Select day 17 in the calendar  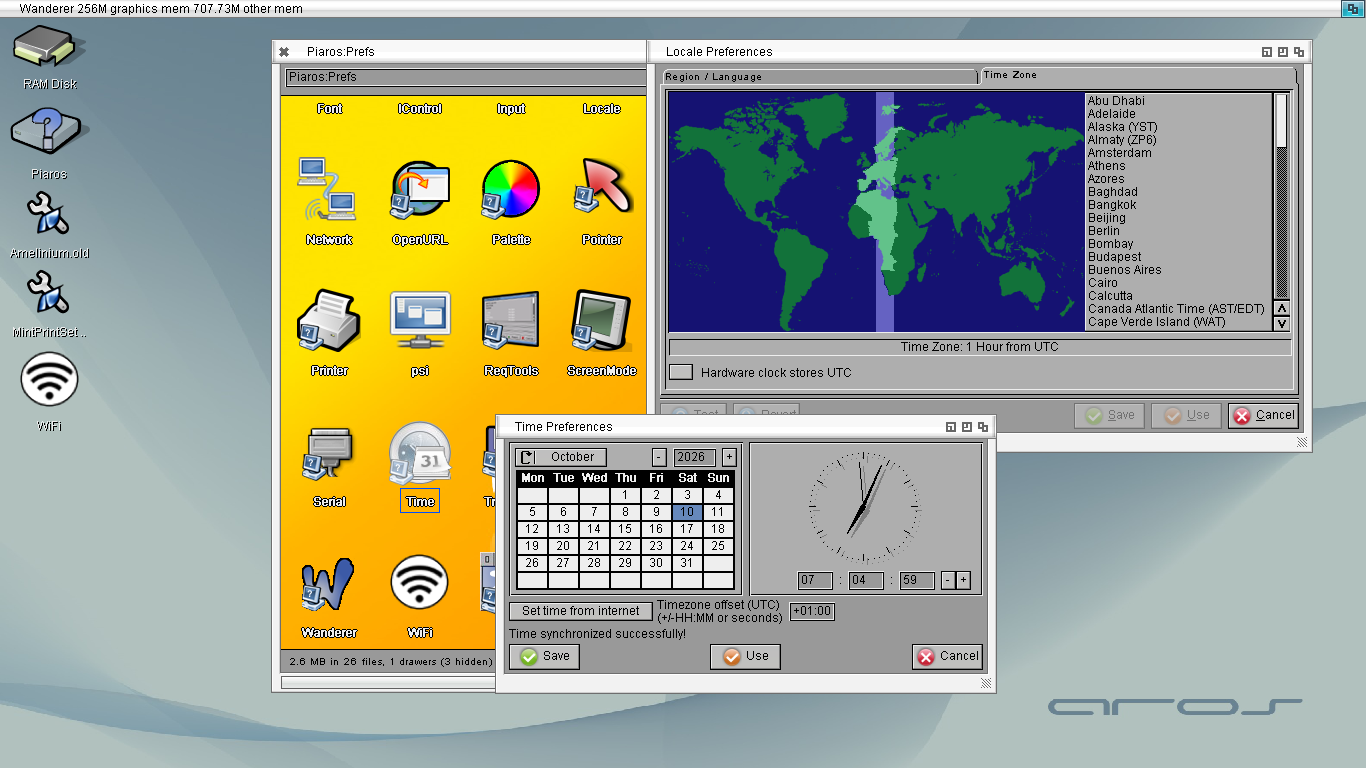(x=687, y=529)
